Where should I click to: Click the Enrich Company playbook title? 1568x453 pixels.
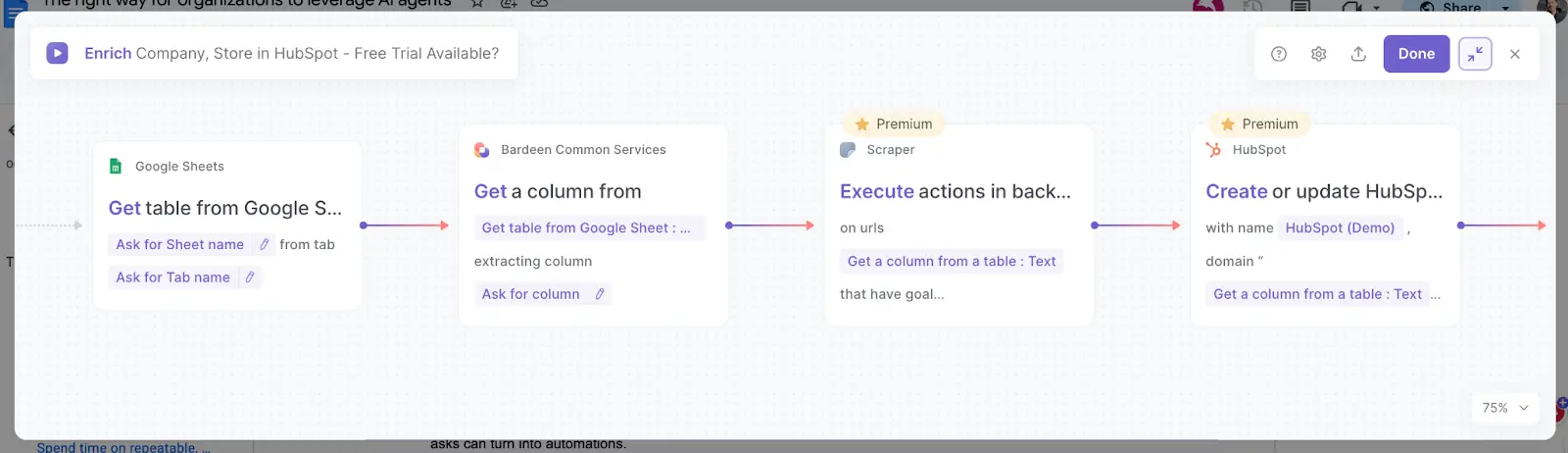[291, 54]
